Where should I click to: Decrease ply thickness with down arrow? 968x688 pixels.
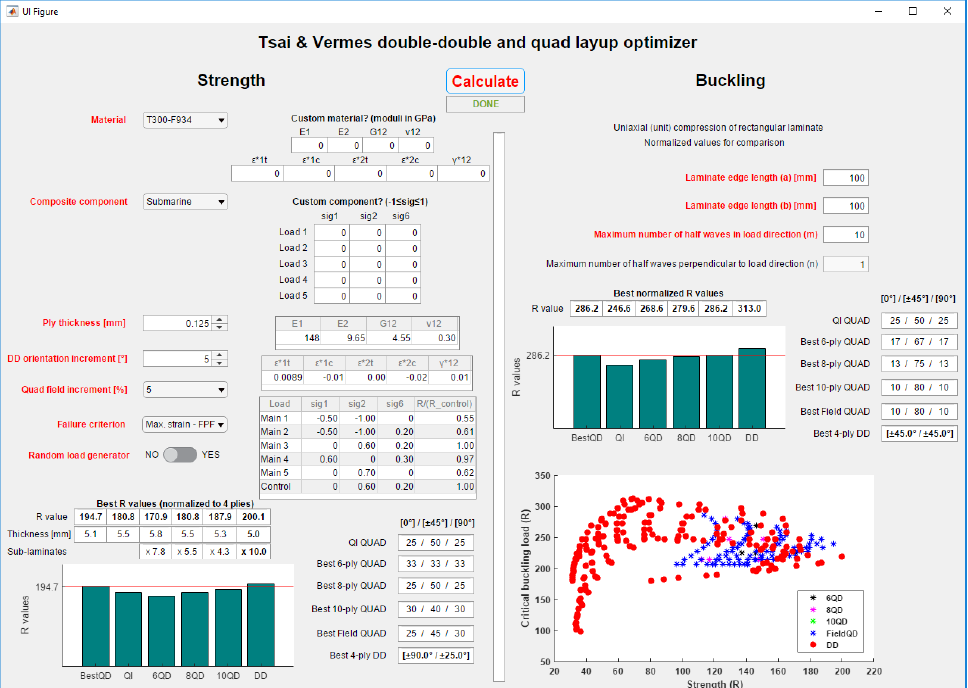pyautogui.click(x=220, y=327)
